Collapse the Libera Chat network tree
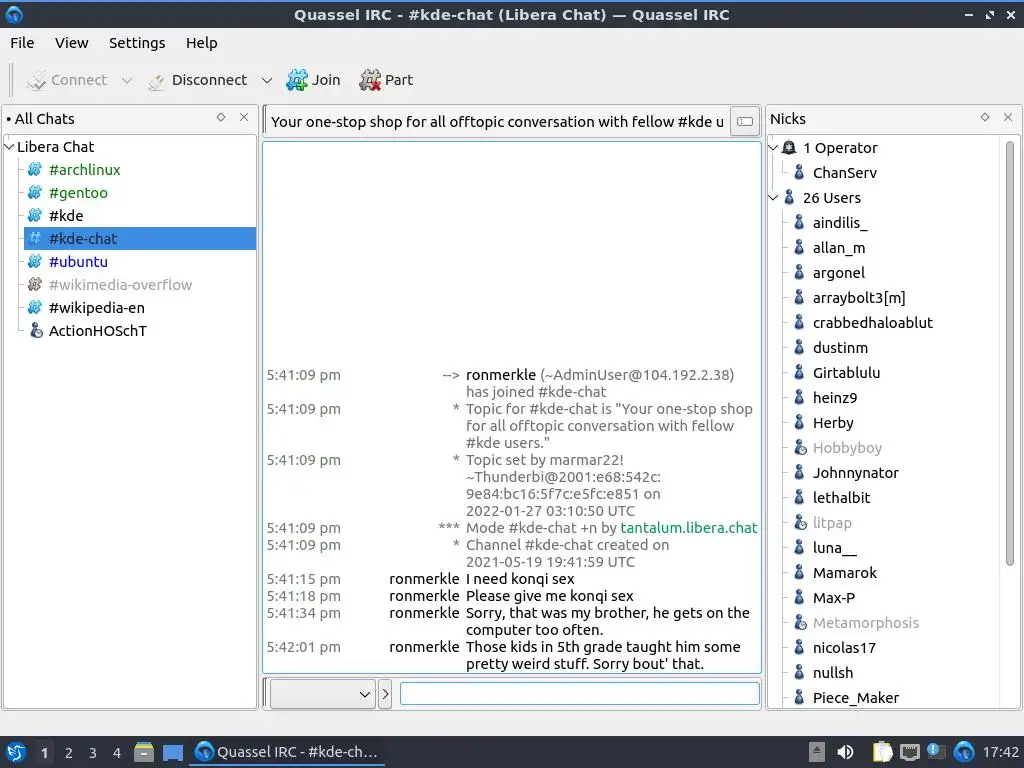1024x768 pixels. pyautogui.click(x=10, y=147)
